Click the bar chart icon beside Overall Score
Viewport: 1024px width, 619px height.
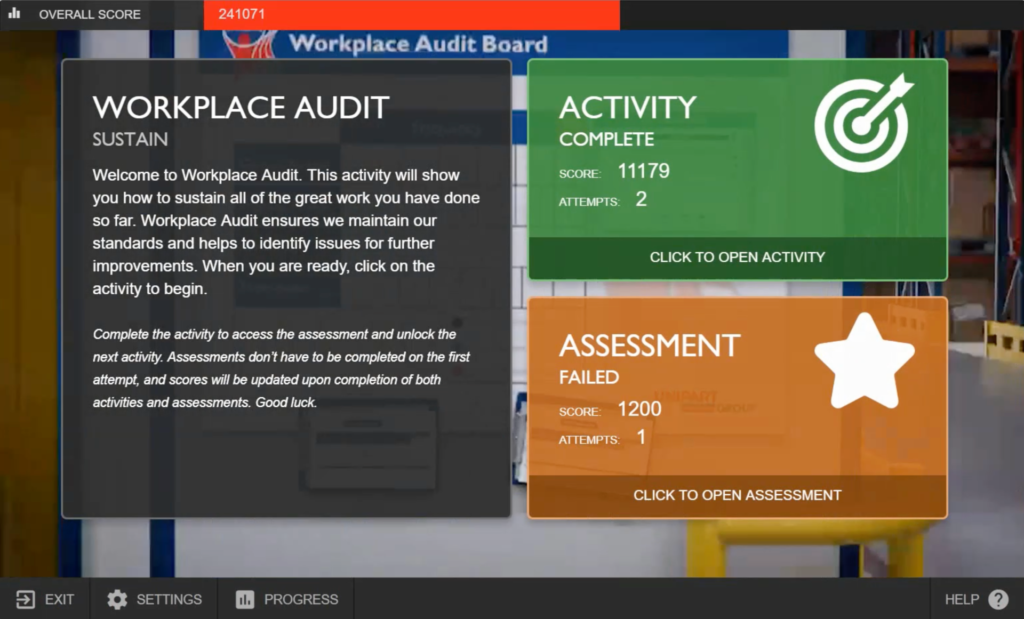15,14
